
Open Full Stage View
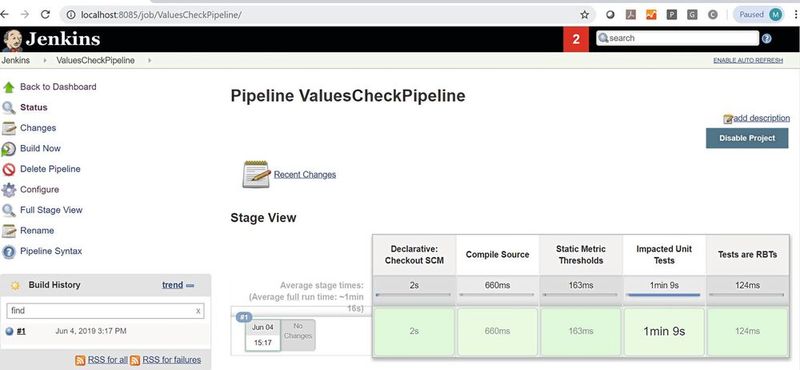(x=51, y=210)
